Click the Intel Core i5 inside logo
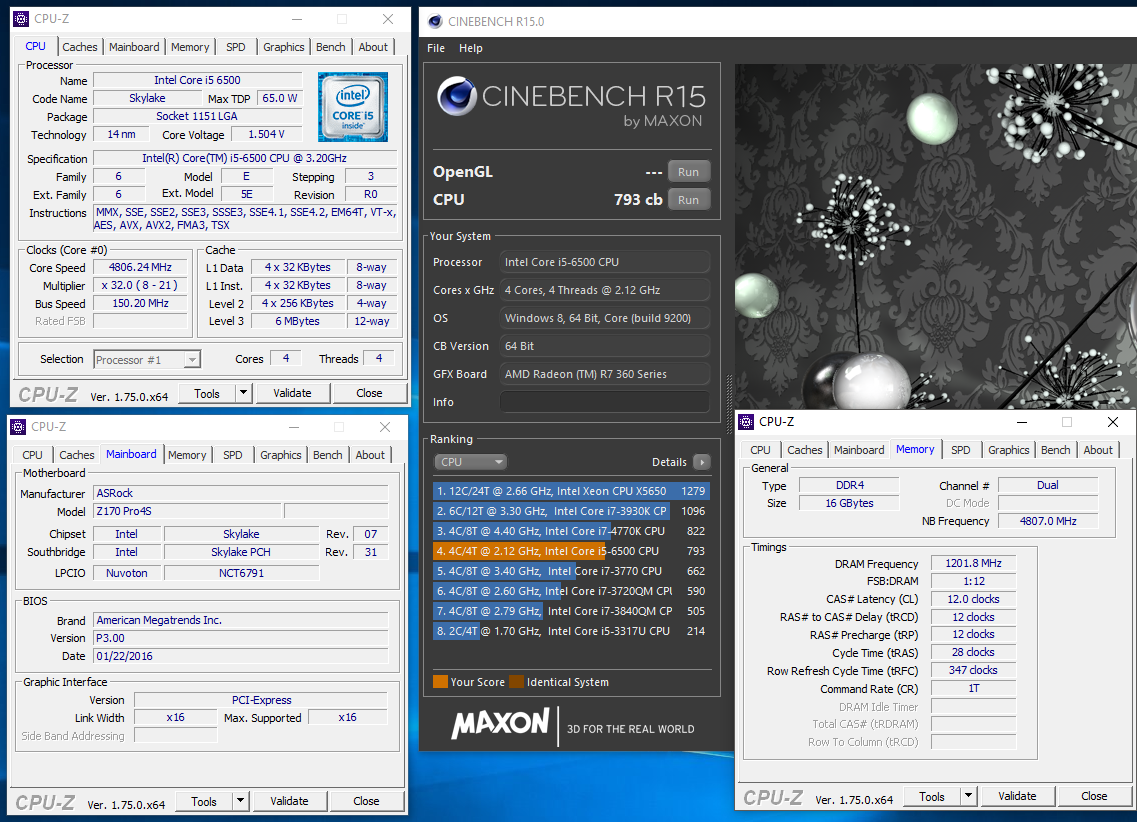This screenshot has width=1137, height=822. point(353,107)
